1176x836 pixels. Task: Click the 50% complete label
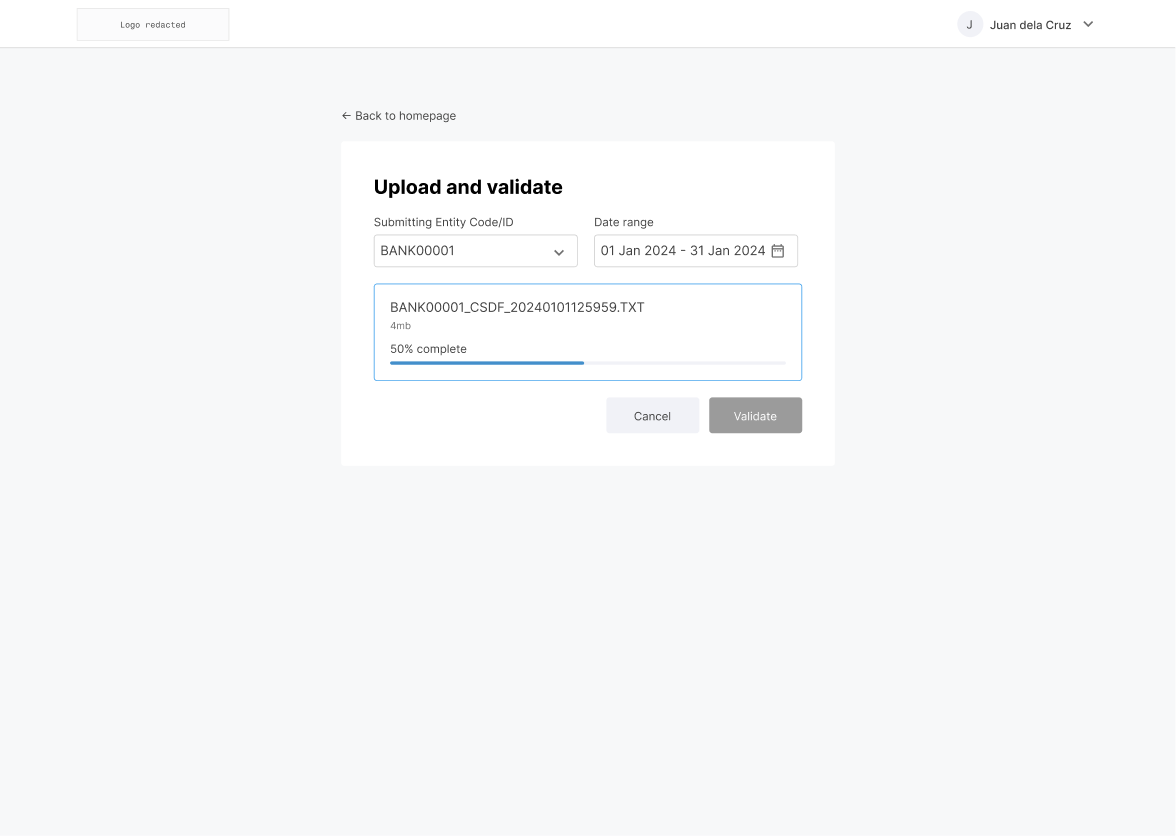pos(428,348)
